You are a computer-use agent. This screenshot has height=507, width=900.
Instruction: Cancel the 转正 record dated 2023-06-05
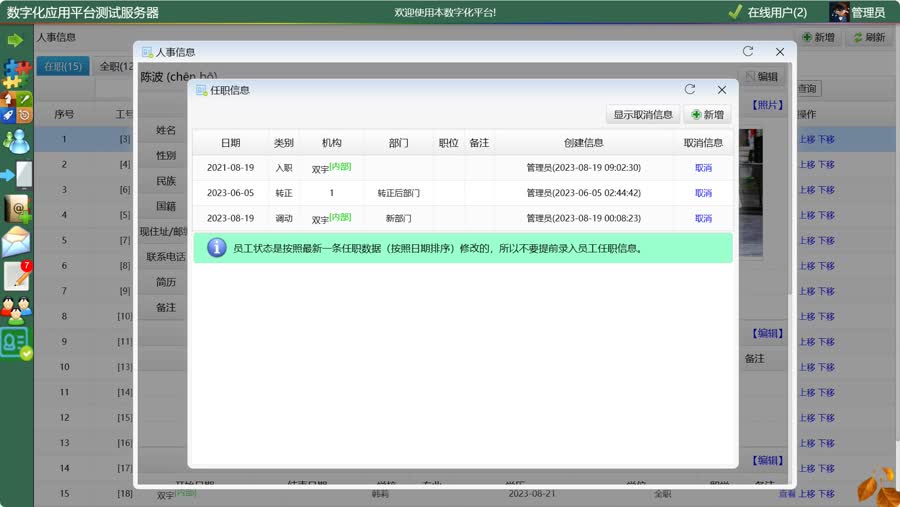click(x=703, y=193)
